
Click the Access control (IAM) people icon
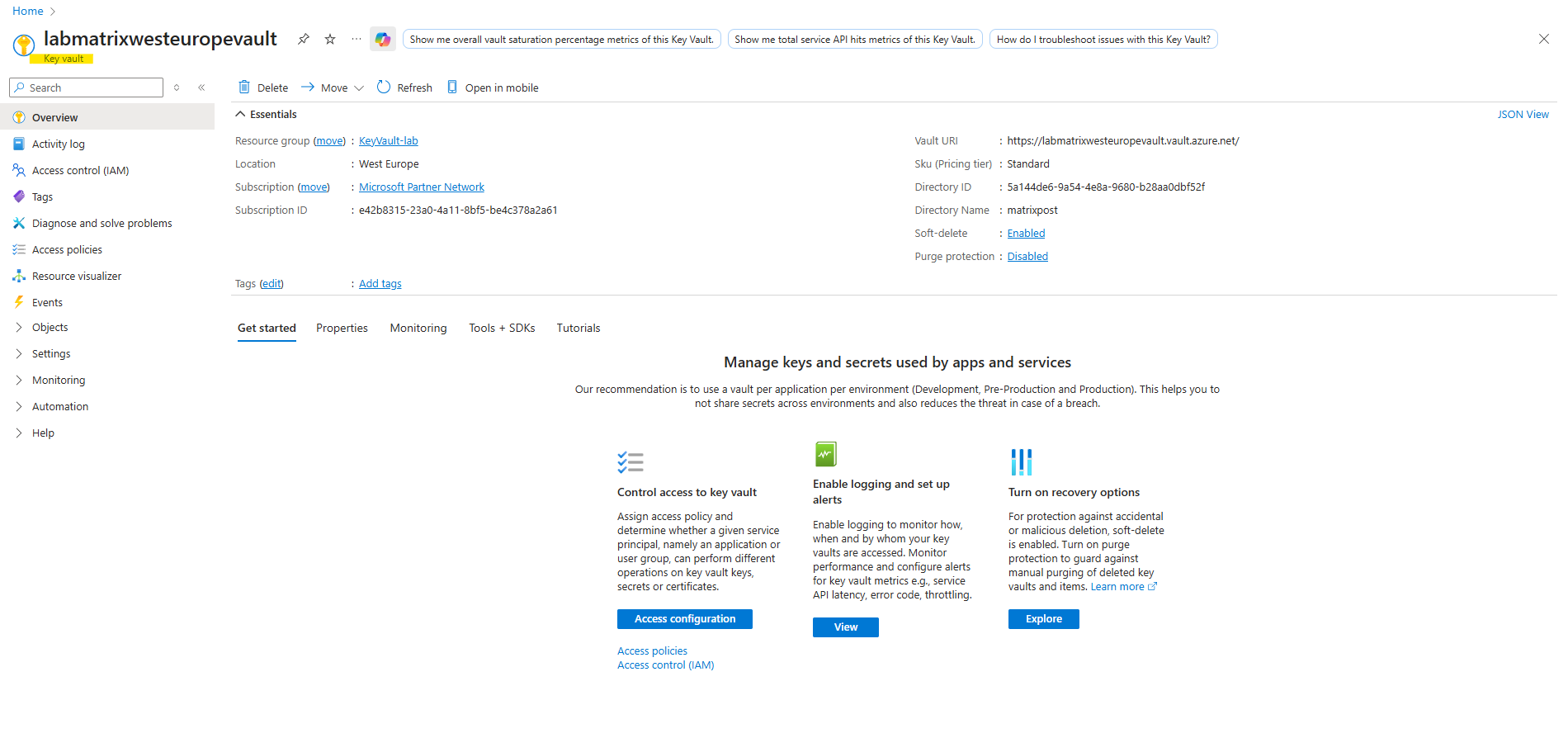click(19, 170)
